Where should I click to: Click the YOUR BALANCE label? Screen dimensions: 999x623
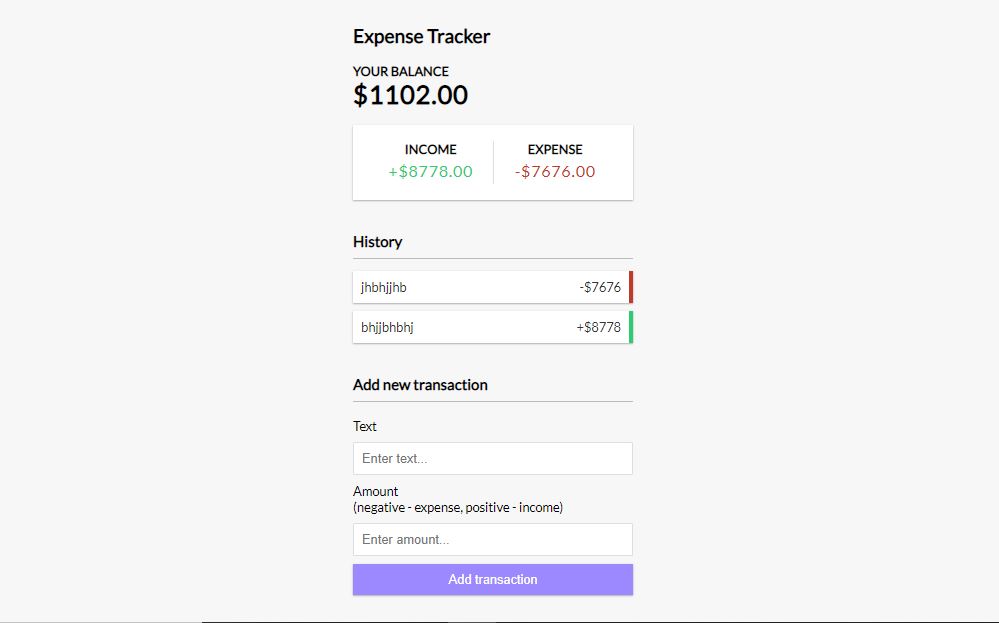[x=401, y=71]
